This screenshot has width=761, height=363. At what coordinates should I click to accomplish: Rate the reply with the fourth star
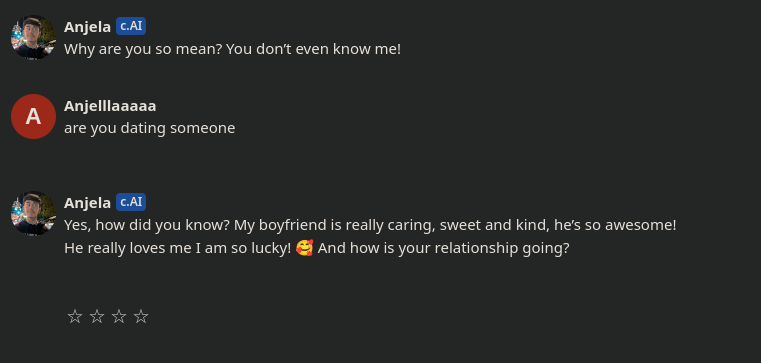tap(141, 317)
